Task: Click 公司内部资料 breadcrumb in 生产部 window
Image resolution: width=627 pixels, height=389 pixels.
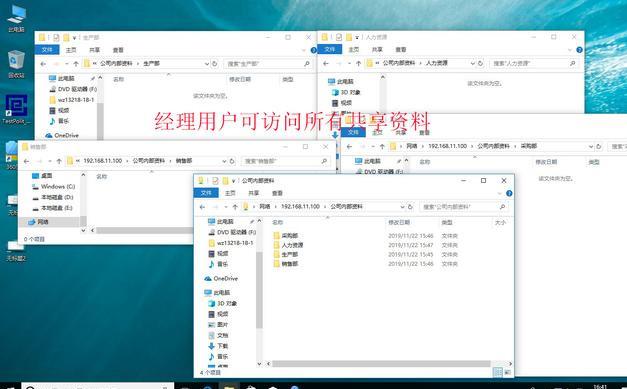Action: tap(116, 63)
